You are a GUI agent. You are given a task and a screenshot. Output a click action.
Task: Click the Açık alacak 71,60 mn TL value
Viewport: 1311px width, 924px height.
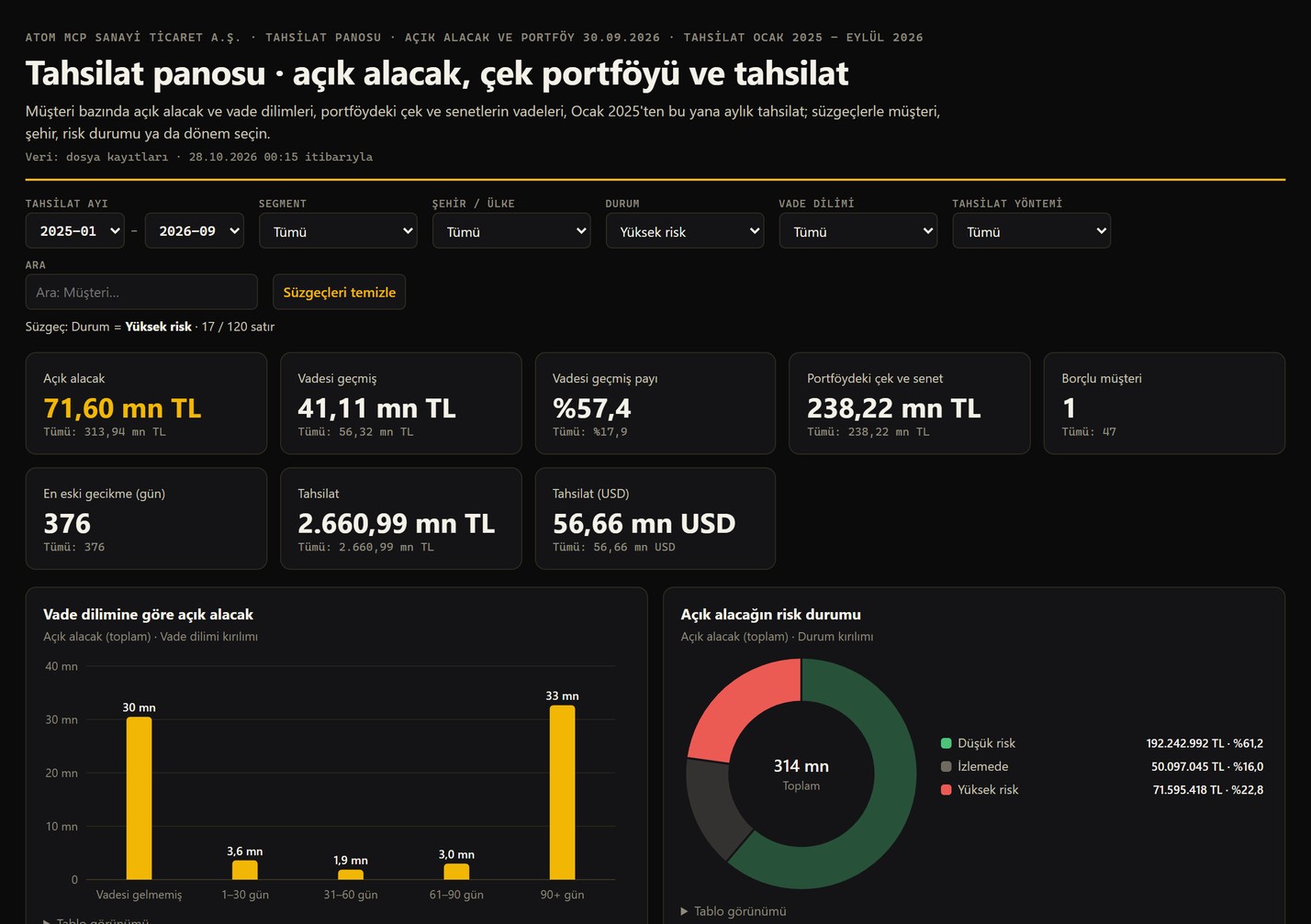(122, 408)
